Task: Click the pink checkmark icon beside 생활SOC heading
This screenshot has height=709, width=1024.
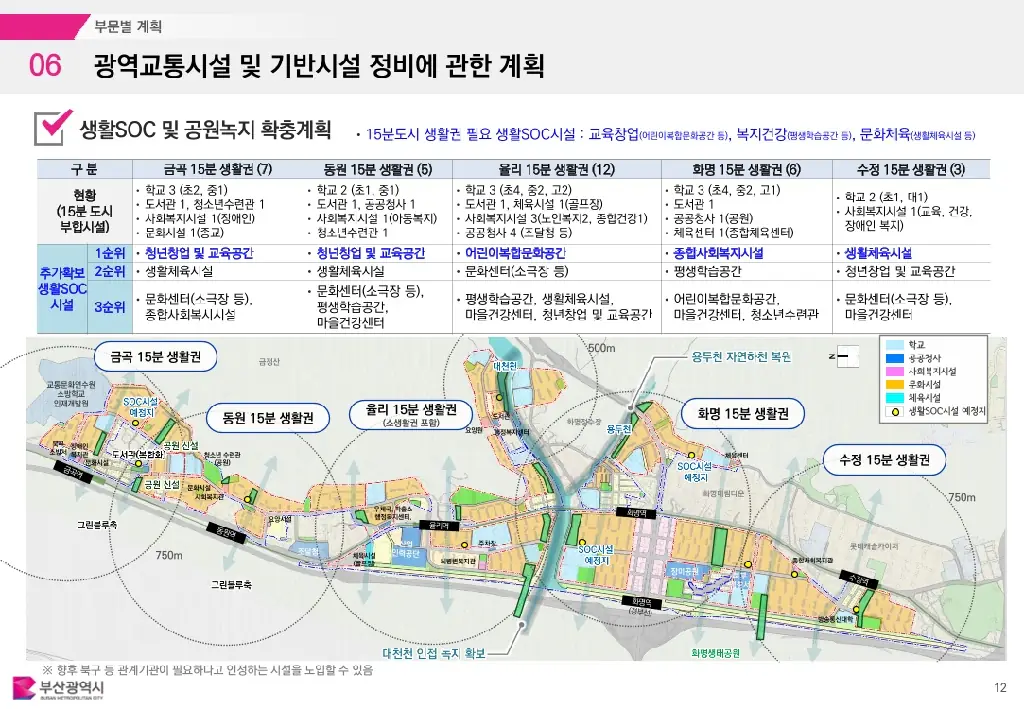Action: 53,127
